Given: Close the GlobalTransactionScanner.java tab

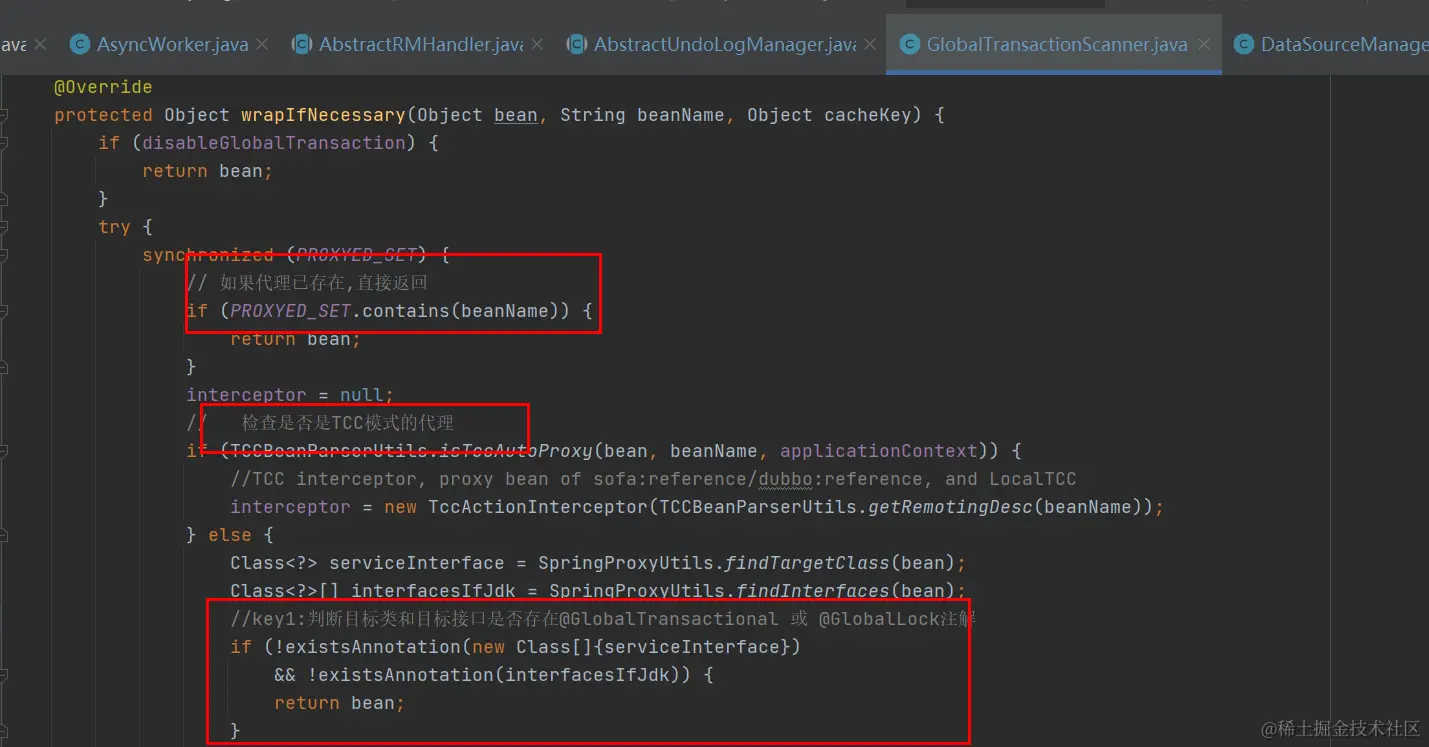Looking at the screenshot, I should pos(1203,44).
